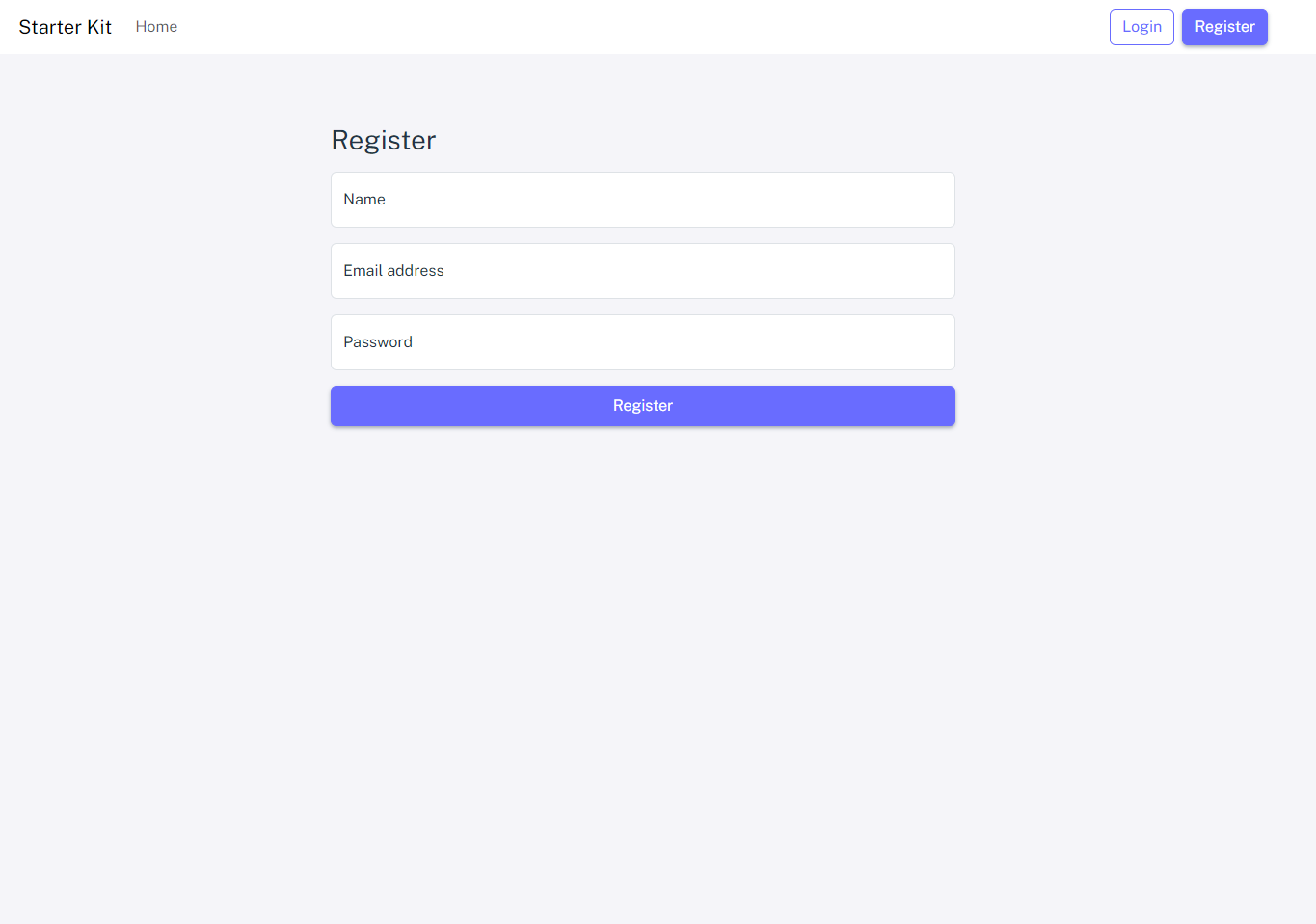
Task: Open the Home navigation link
Action: pyautogui.click(x=156, y=27)
